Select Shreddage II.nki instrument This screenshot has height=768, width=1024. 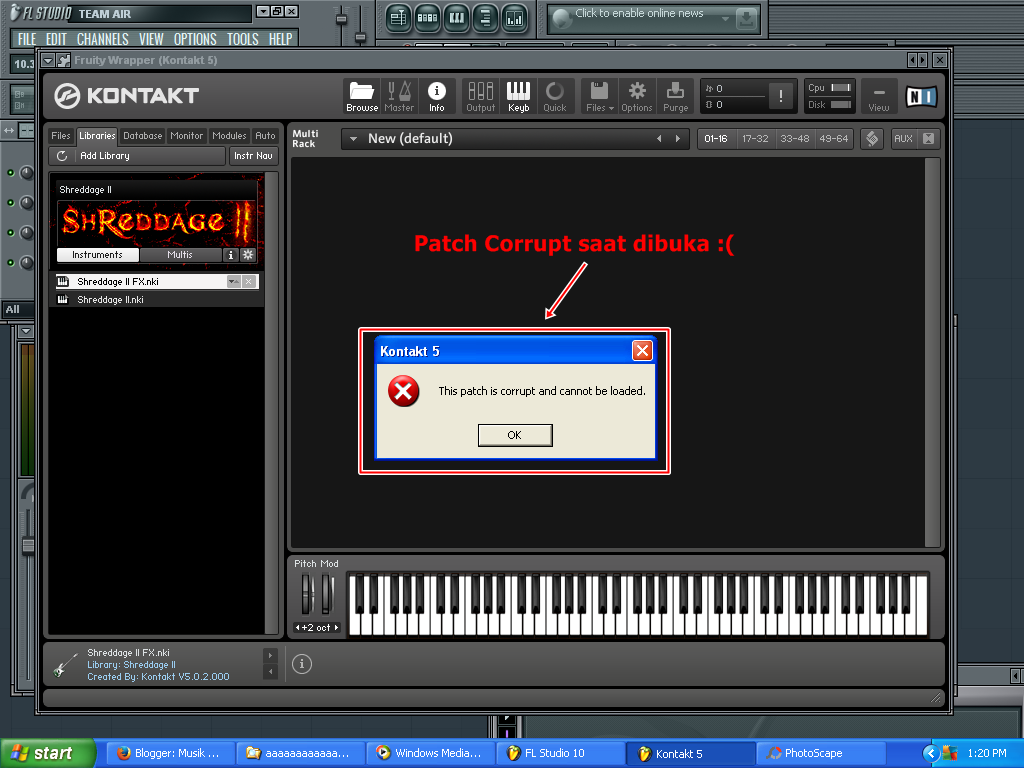[x=156, y=300]
